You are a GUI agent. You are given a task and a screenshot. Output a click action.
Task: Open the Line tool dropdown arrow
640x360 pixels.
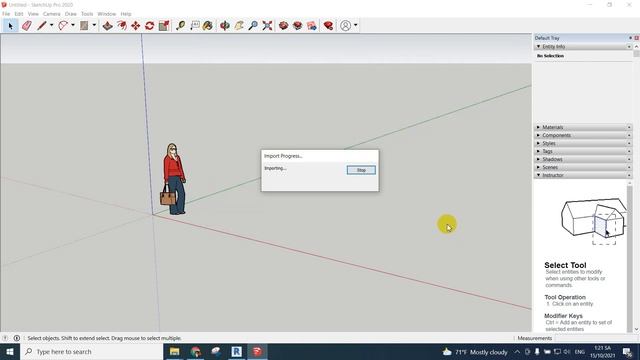pyautogui.click(x=51, y=26)
